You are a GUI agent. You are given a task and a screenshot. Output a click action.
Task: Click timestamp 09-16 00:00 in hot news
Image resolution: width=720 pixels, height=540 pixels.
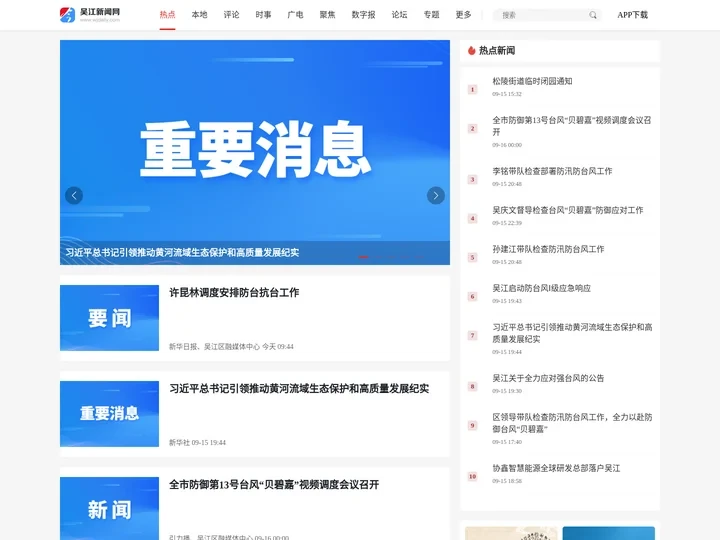point(507,145)
